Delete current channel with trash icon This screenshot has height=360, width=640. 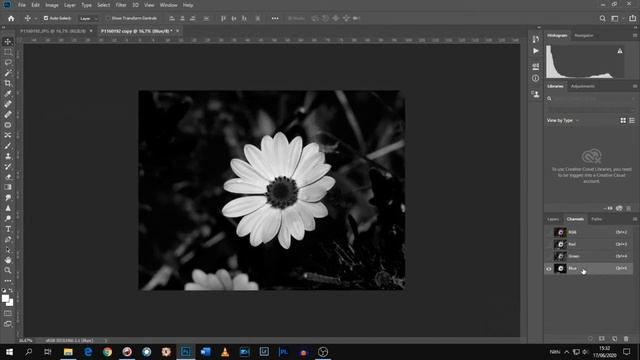point(626,339)
